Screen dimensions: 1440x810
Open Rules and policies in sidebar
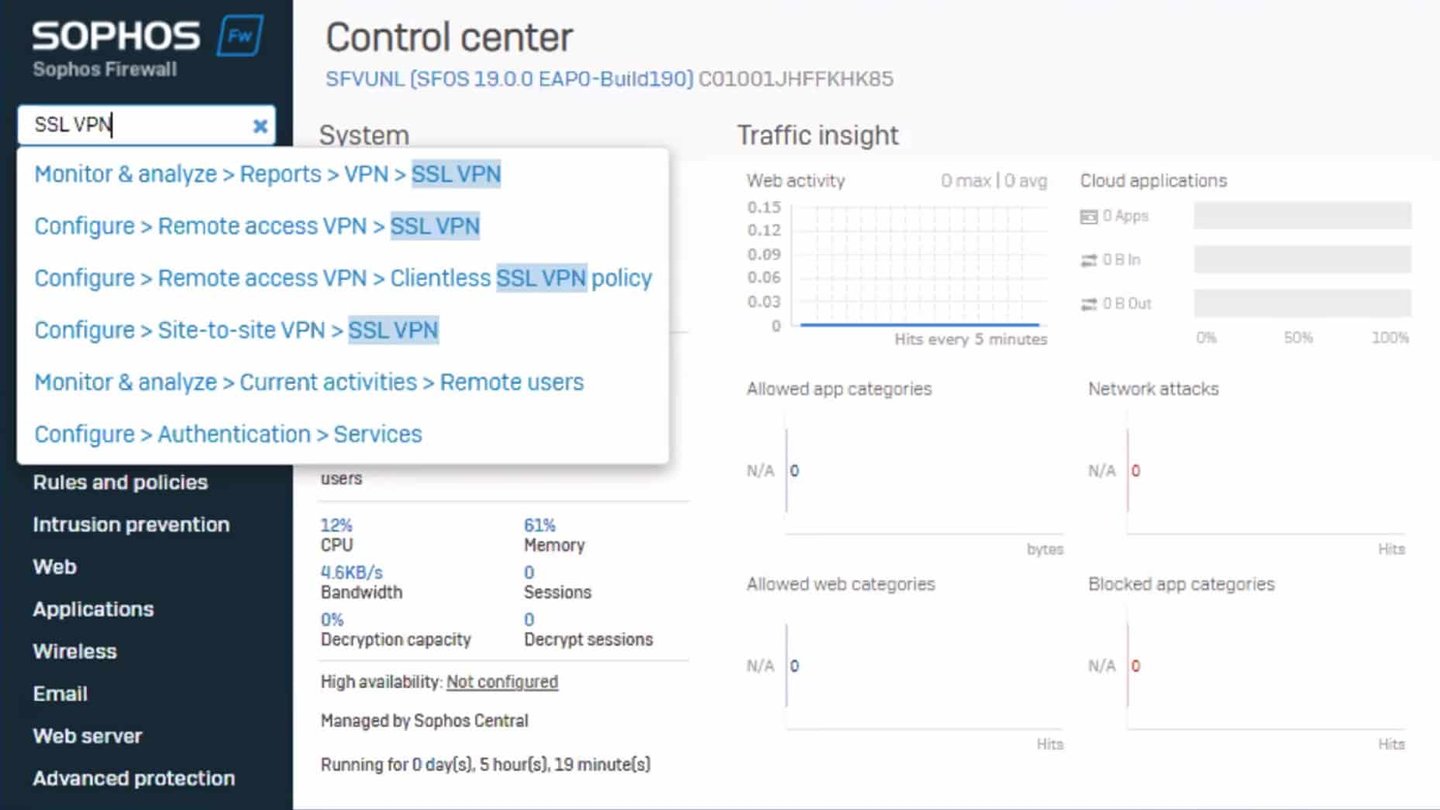(x=120, y=482)
